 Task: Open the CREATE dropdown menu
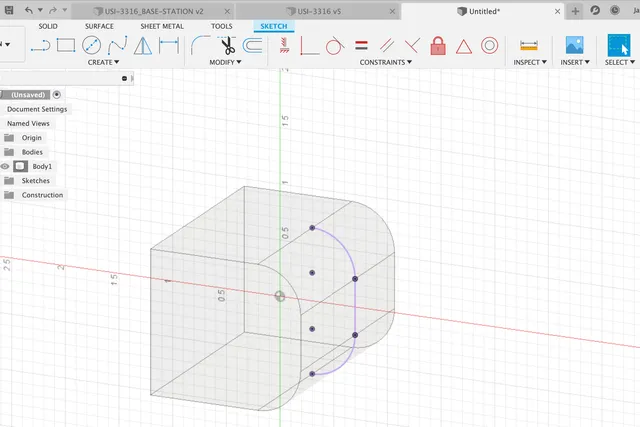pyautogui.click(x=103, y=62)
